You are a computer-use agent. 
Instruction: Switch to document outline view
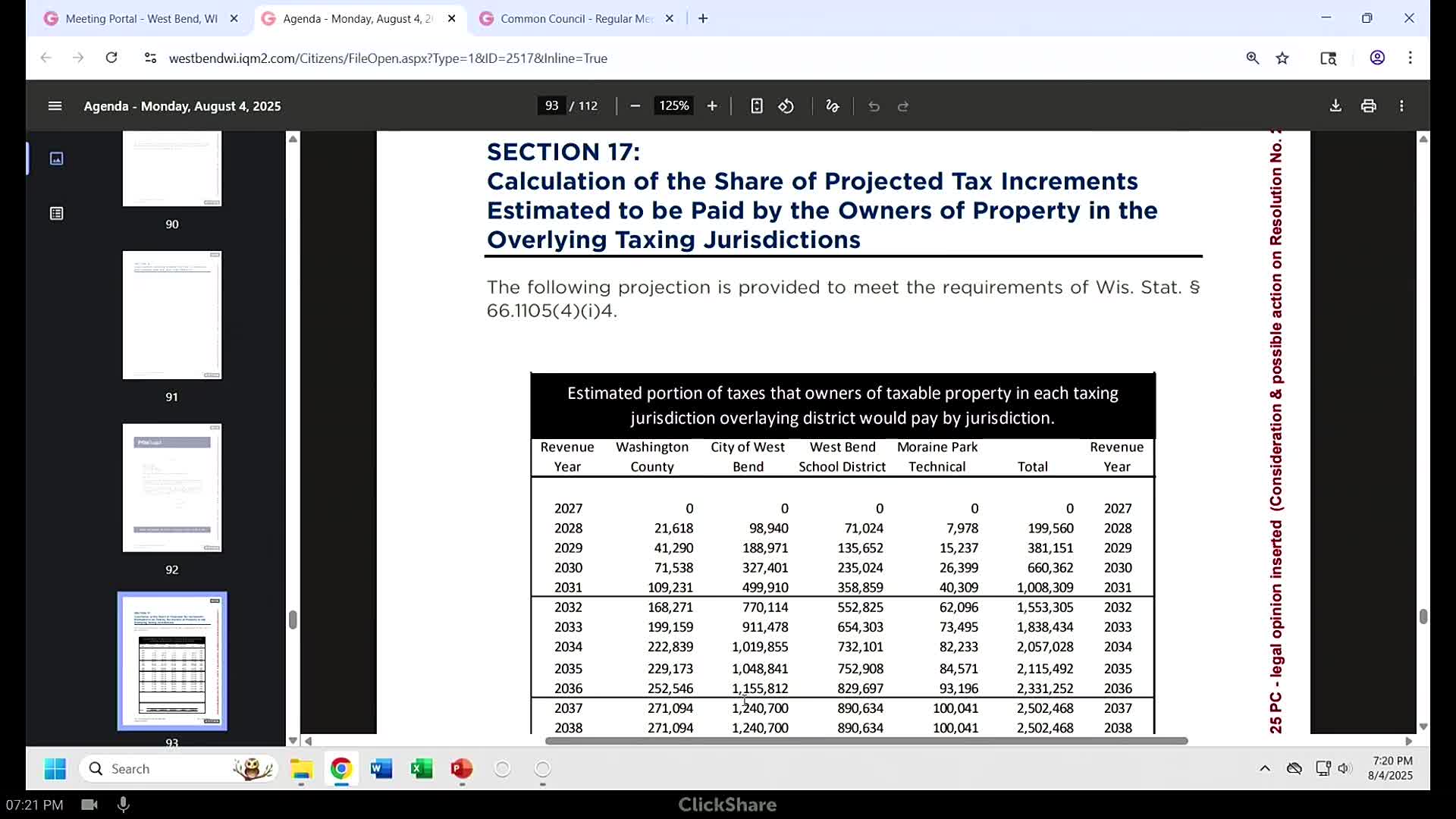click(x=57, y=214)
